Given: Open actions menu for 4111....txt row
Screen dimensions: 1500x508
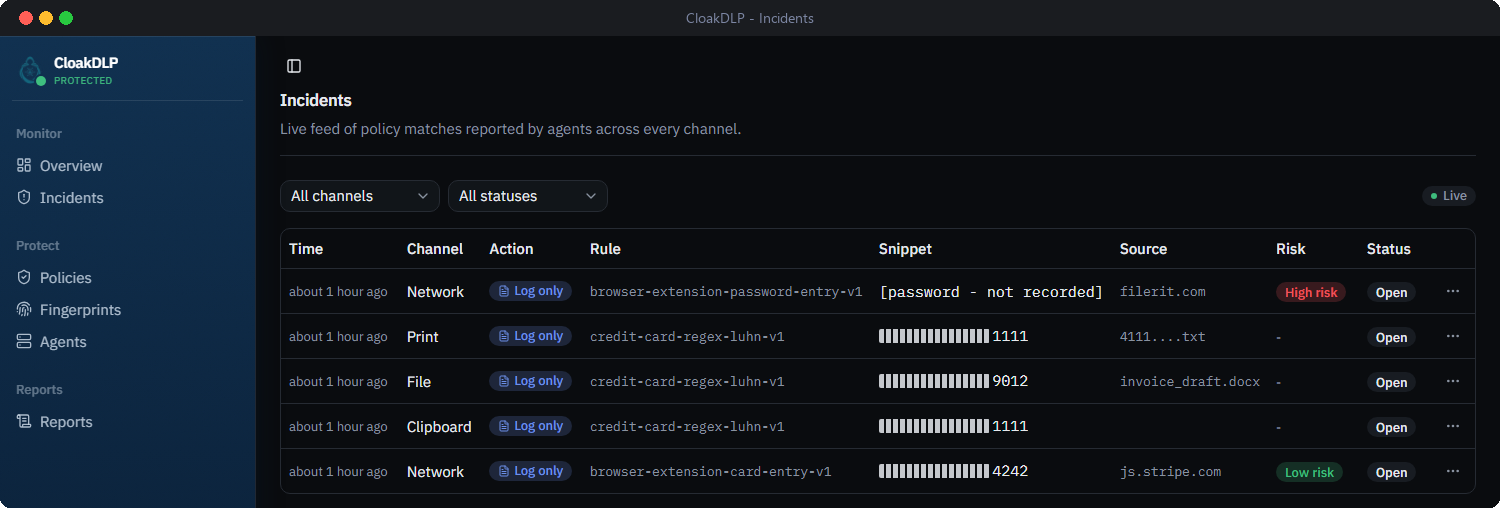Looking at the screenshot, I should [1453, 336].
